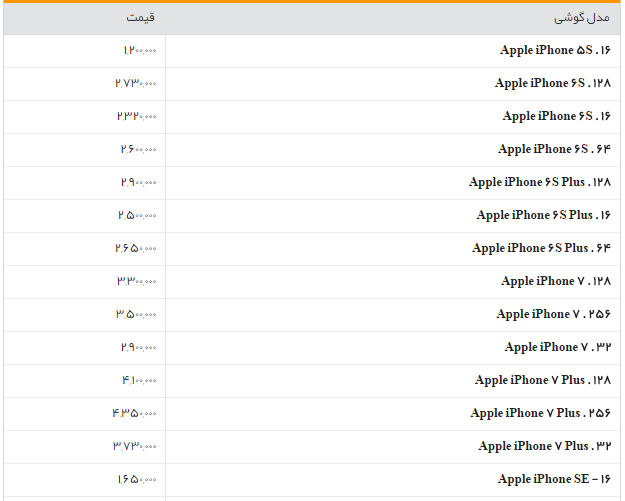This screenshot has width=625, height=501.
Task: Click price 2,500,000 for iPhone 6S Plus 16
Action: click(x=137, y=216)
